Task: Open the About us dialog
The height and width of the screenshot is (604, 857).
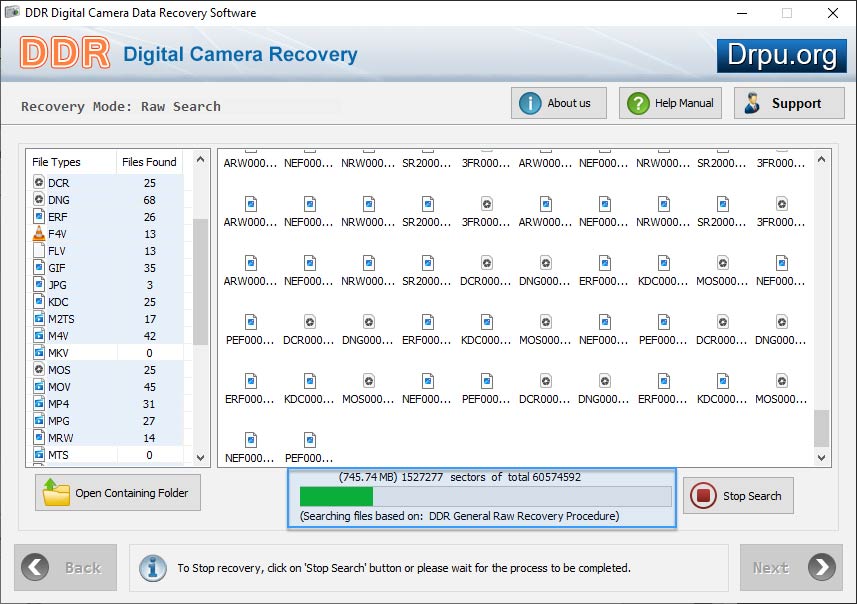Action: point(559,103)
